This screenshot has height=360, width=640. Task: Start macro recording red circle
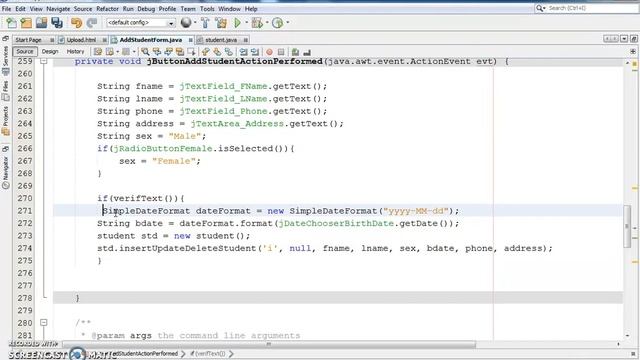click(x=269, y=52)
